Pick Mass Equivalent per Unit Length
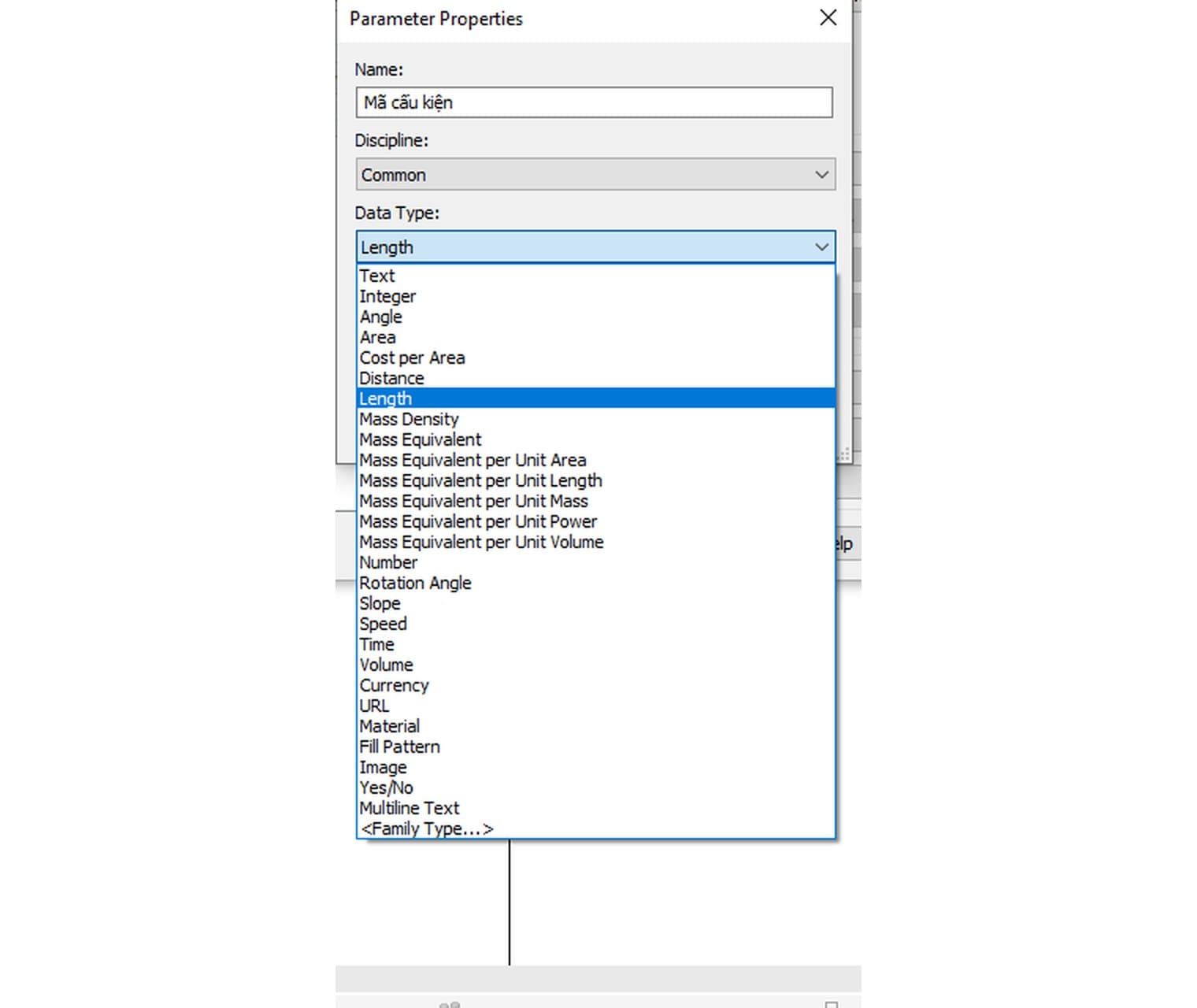Viewport: 1197px width, 1008px height. [x=595, y=480]
